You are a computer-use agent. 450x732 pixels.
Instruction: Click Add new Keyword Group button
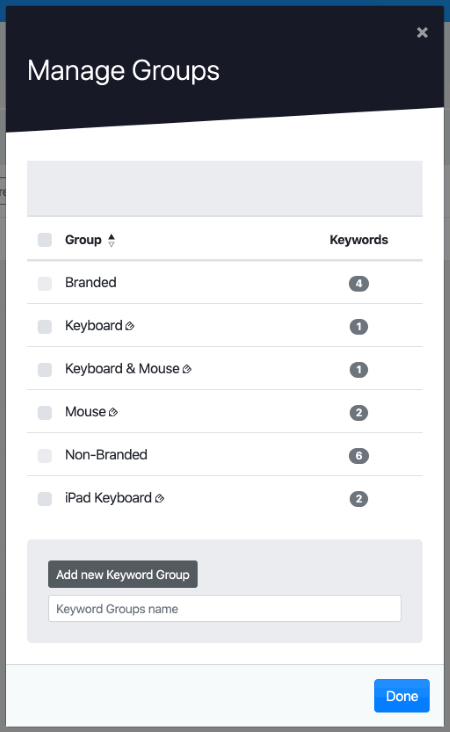point(123,574)
